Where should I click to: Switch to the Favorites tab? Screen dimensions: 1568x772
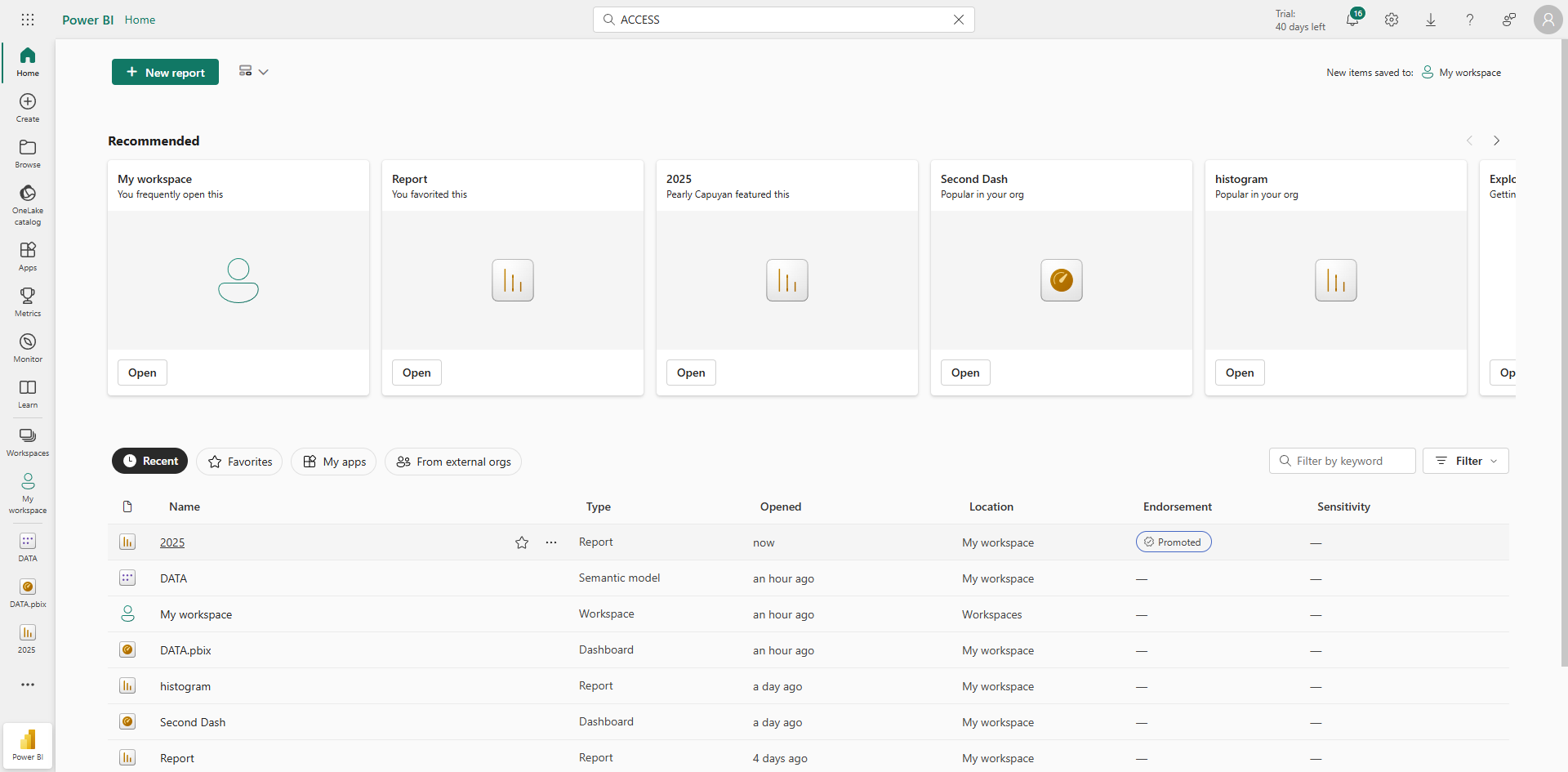[239, 462]
